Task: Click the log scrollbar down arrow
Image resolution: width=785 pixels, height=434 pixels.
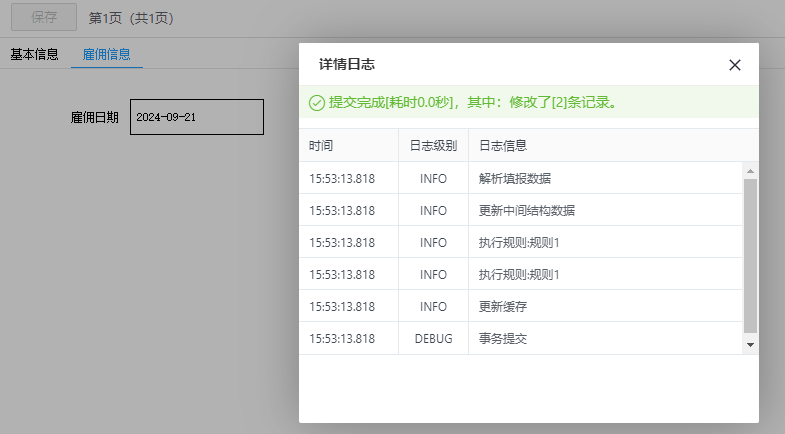Action: click(751, 344)
